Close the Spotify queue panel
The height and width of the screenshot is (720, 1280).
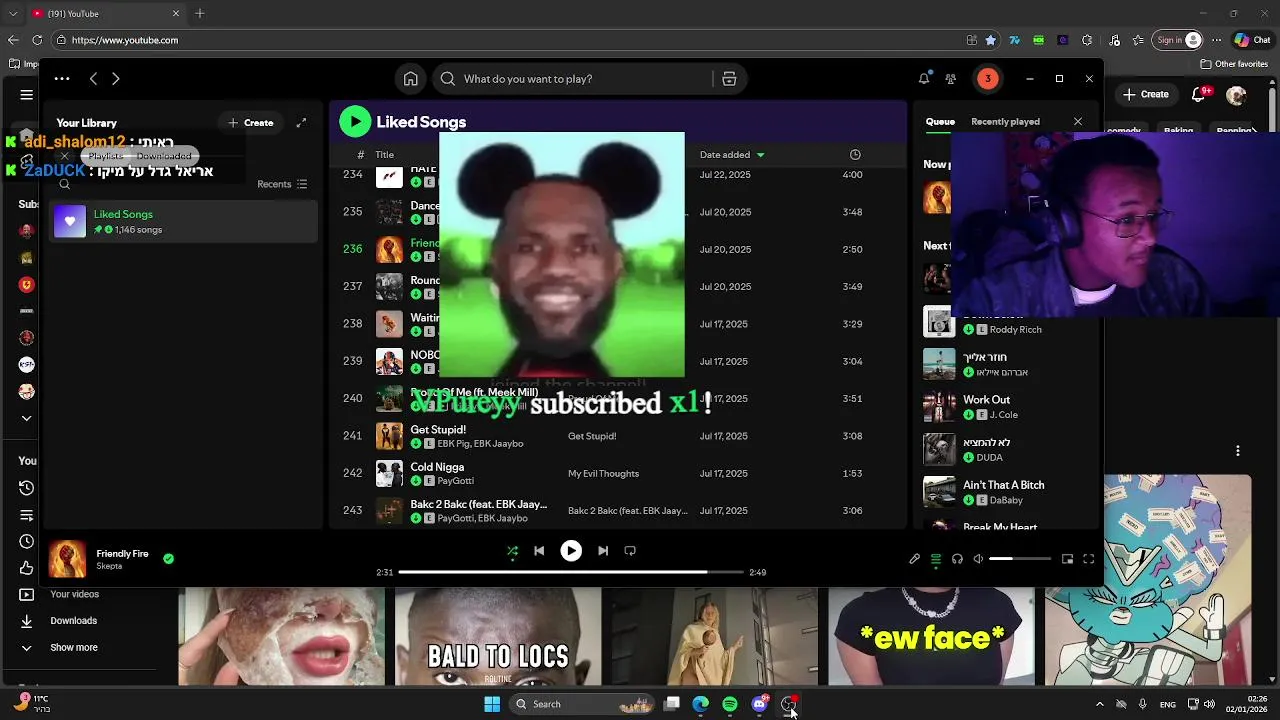pos(1077,122)
